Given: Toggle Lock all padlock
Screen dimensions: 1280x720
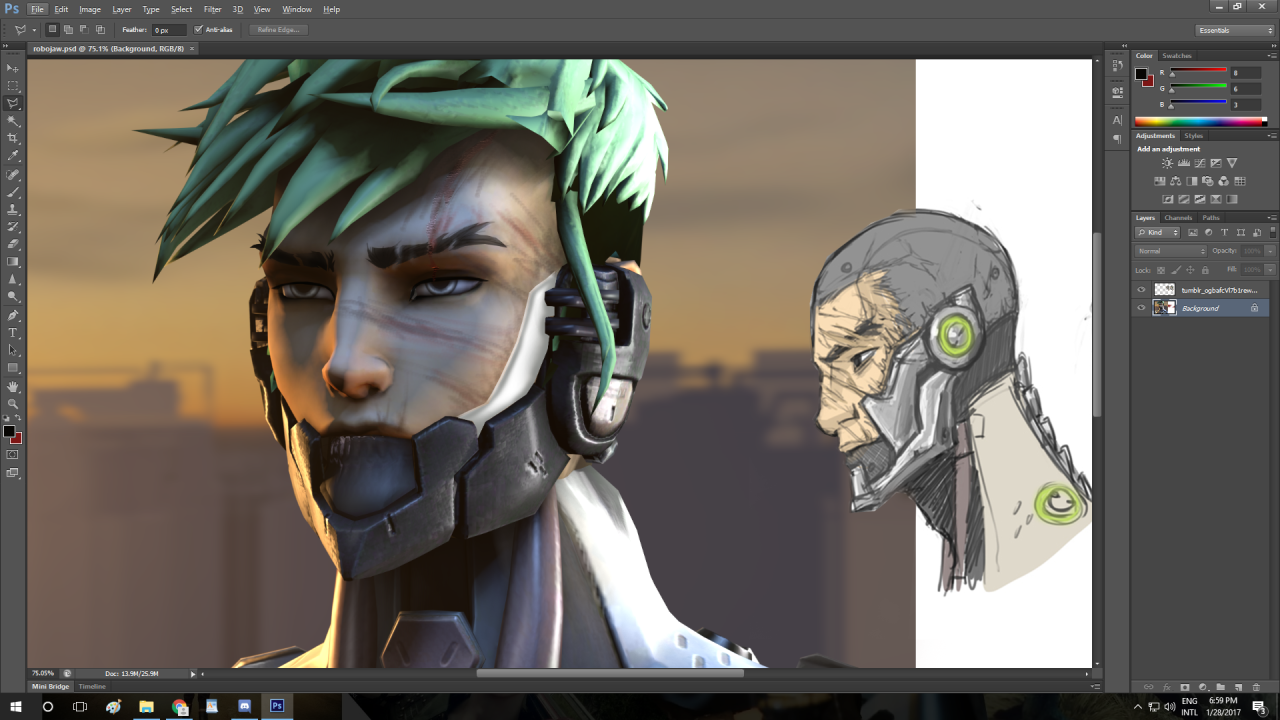Looking at the screenshot, I should (x=1205, y=270).
